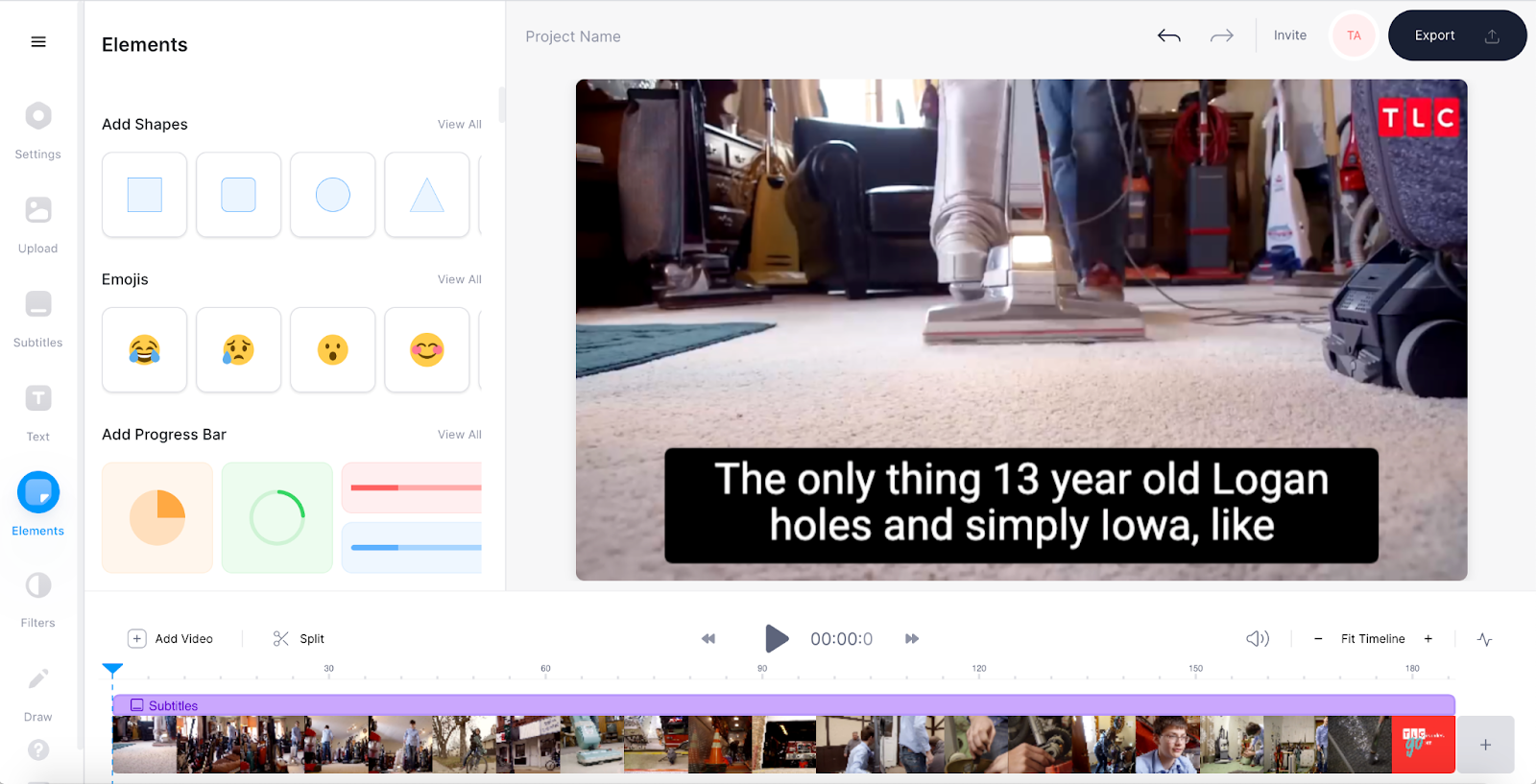
Task: Click the Project Name field
Action: coord(573,36)
